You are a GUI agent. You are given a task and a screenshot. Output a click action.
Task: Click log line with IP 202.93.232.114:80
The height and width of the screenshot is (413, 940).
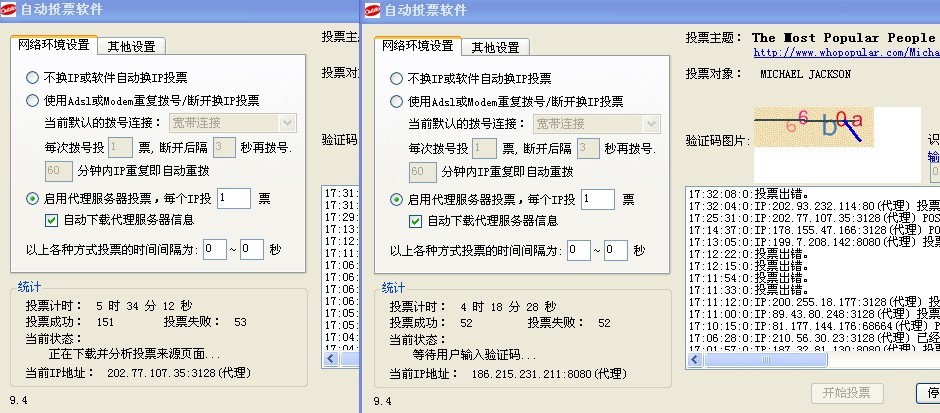pos(814,206)
